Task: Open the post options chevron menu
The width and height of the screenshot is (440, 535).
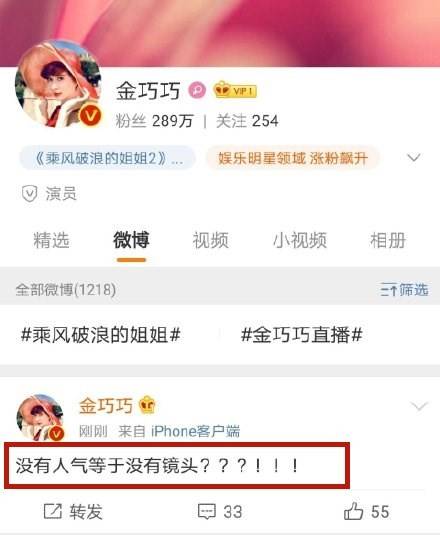Action: tap(419, 406)
